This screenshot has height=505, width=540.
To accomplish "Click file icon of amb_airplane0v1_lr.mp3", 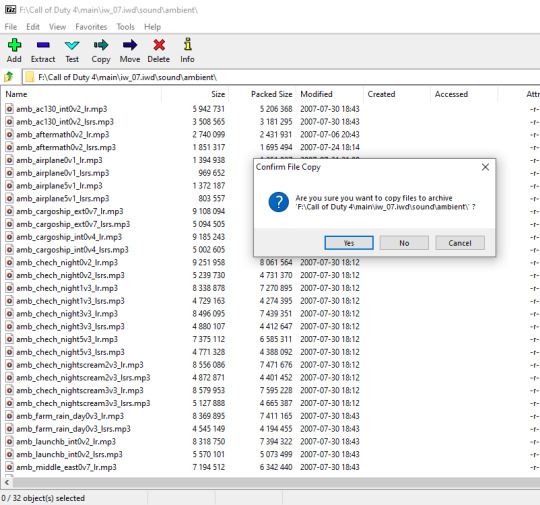I will click(9, 160).
